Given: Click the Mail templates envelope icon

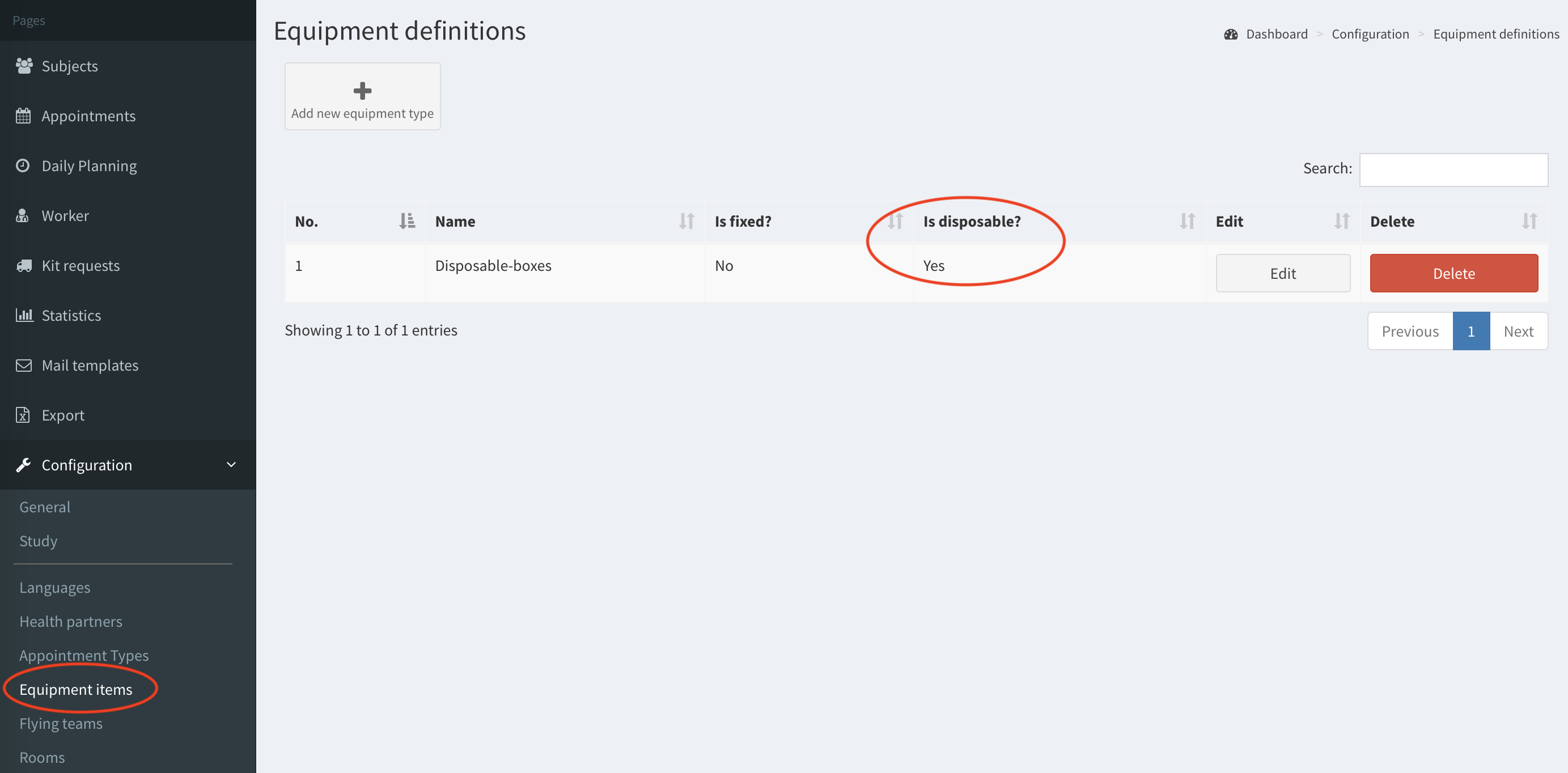Looking at the screenshot, I should [24, 365].
